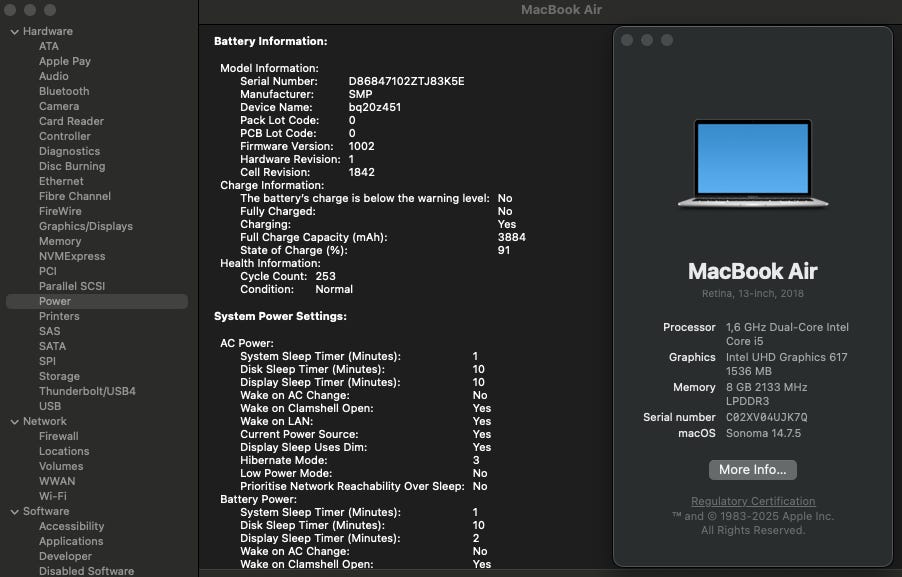Show Printers information
Screen dimensions: 902x577
click(59, 316)
